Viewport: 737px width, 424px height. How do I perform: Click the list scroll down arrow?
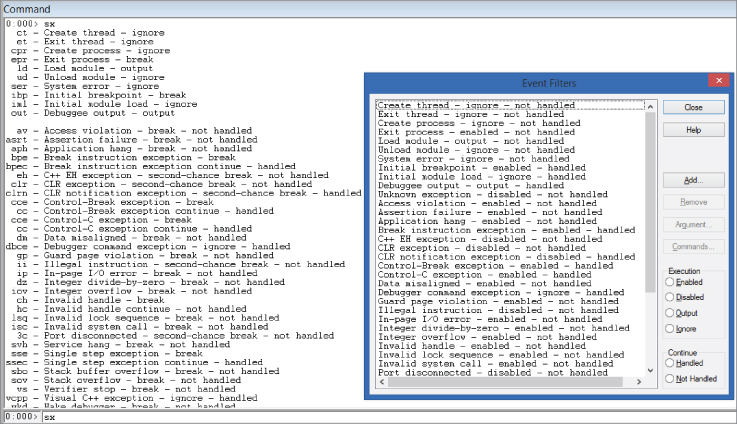coord(651,370)
